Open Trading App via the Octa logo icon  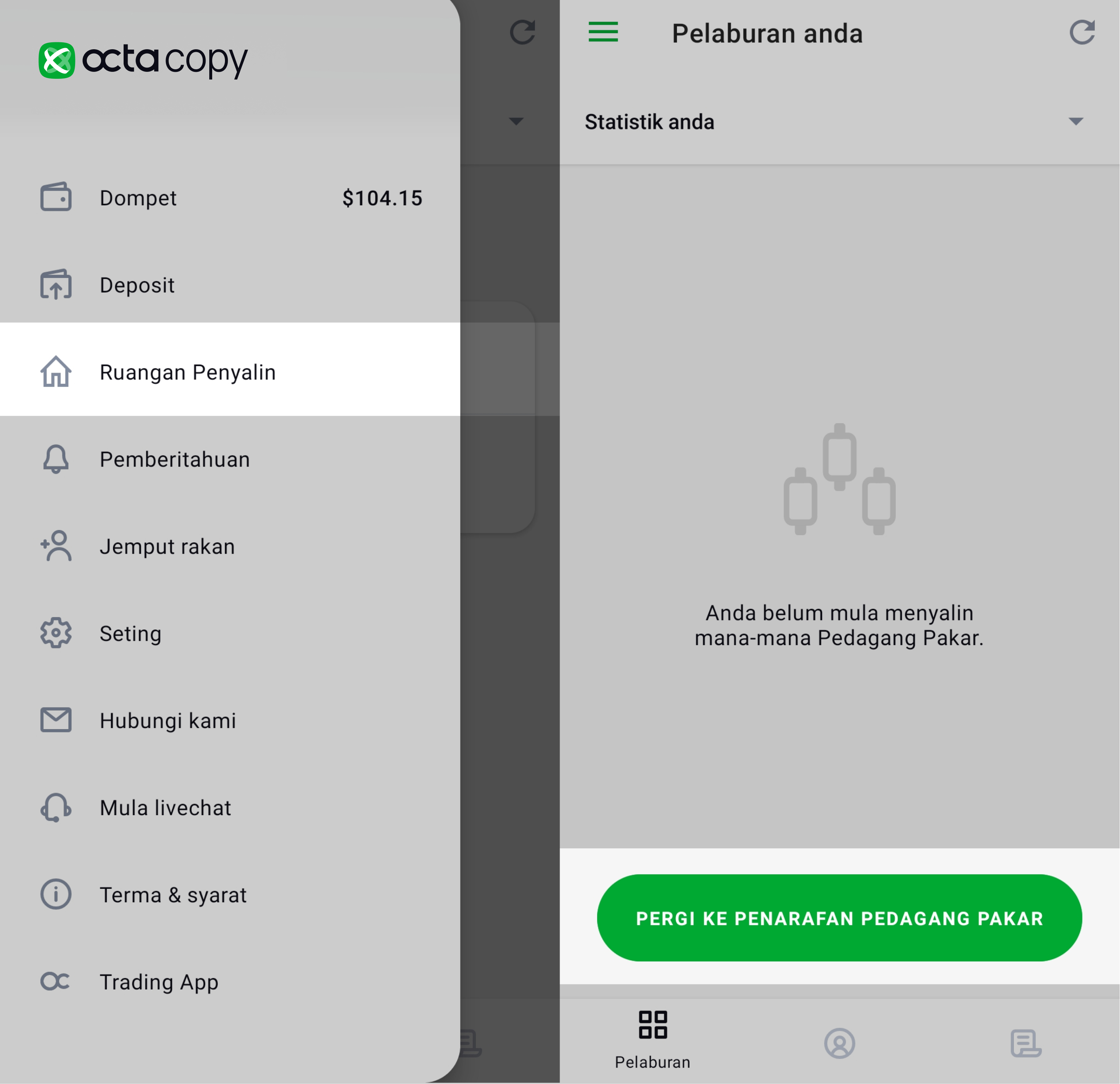point(55,982)
